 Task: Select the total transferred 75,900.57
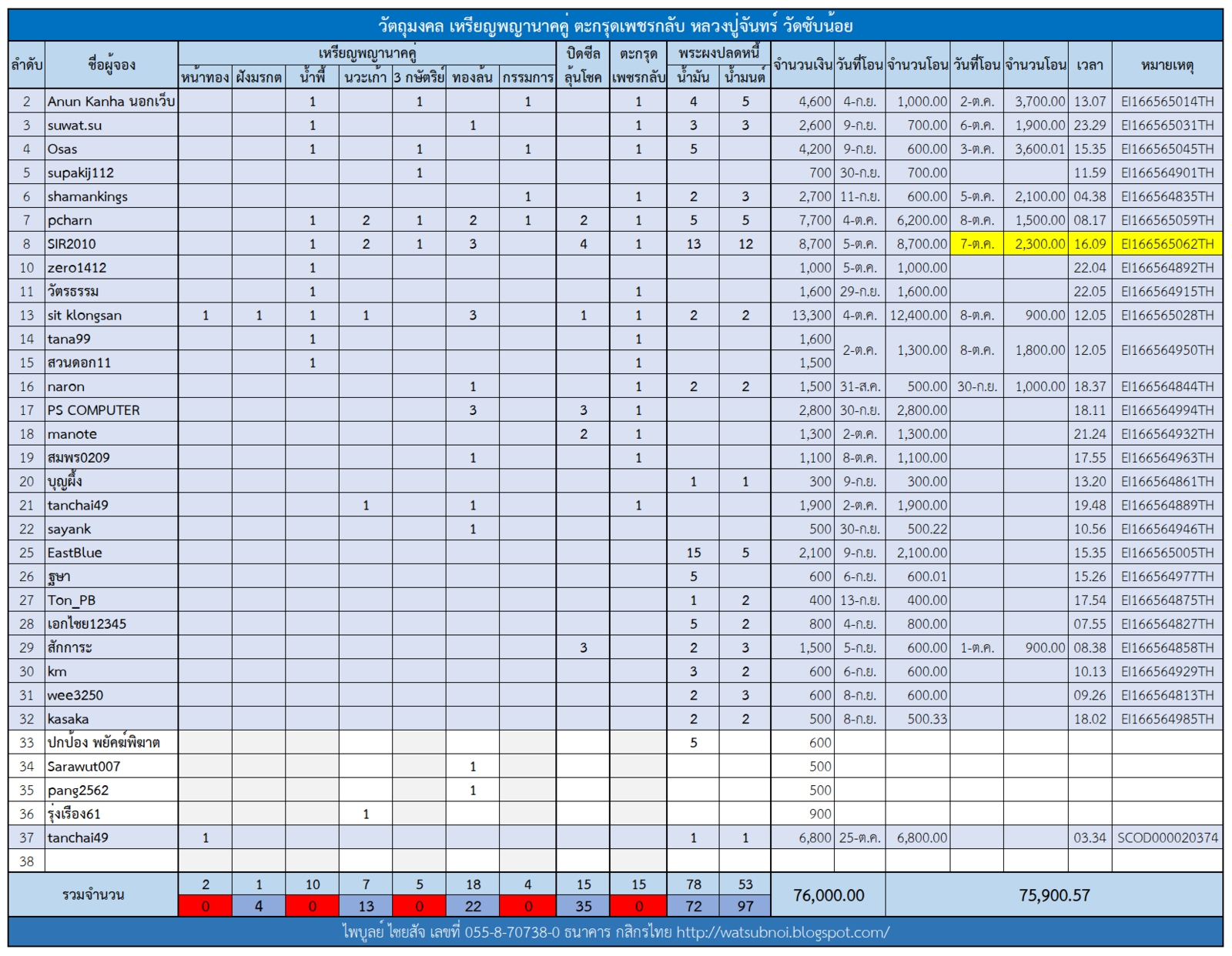(x=1054, y=895)
